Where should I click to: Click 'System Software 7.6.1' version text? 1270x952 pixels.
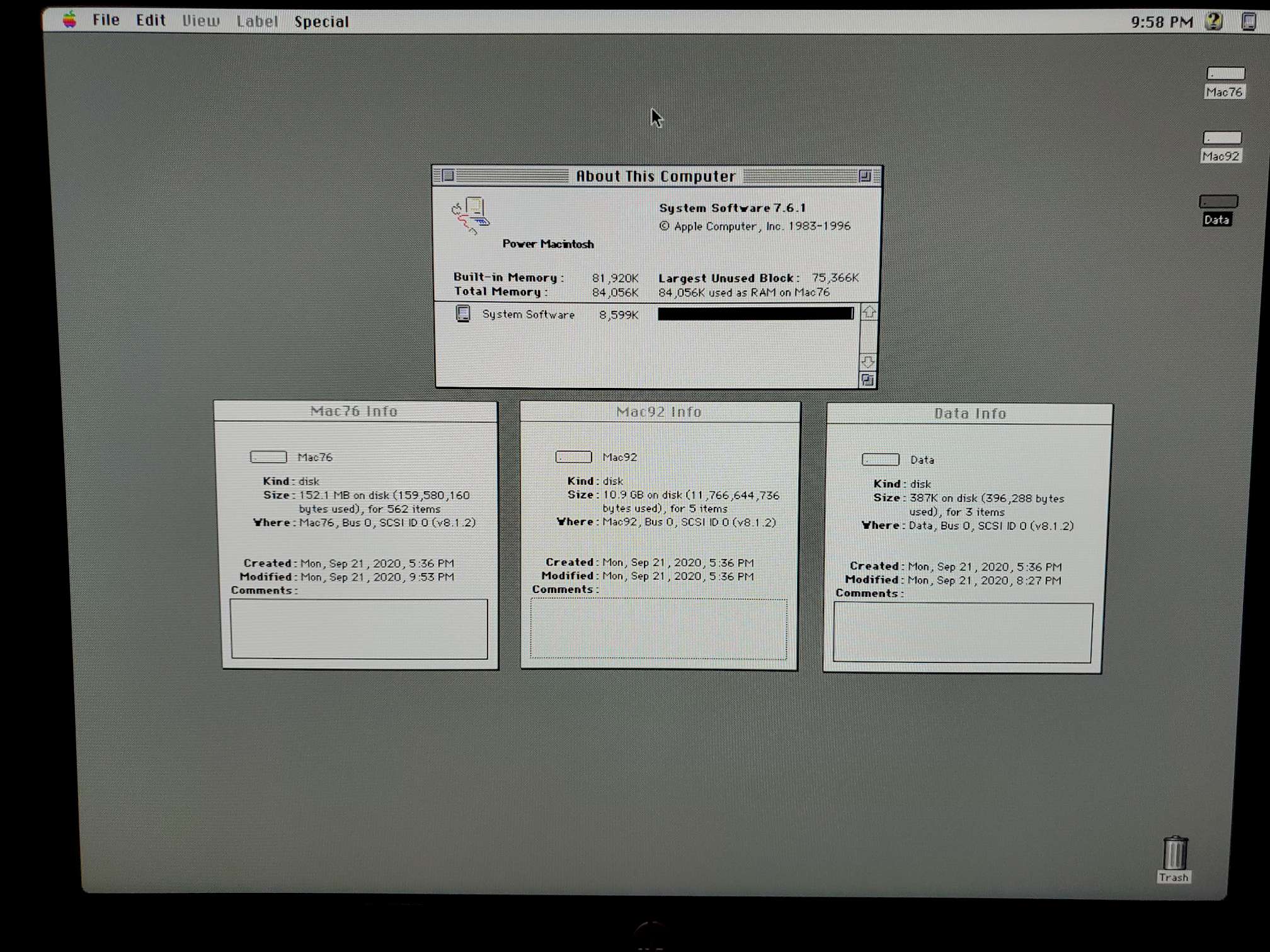(732, 208)
